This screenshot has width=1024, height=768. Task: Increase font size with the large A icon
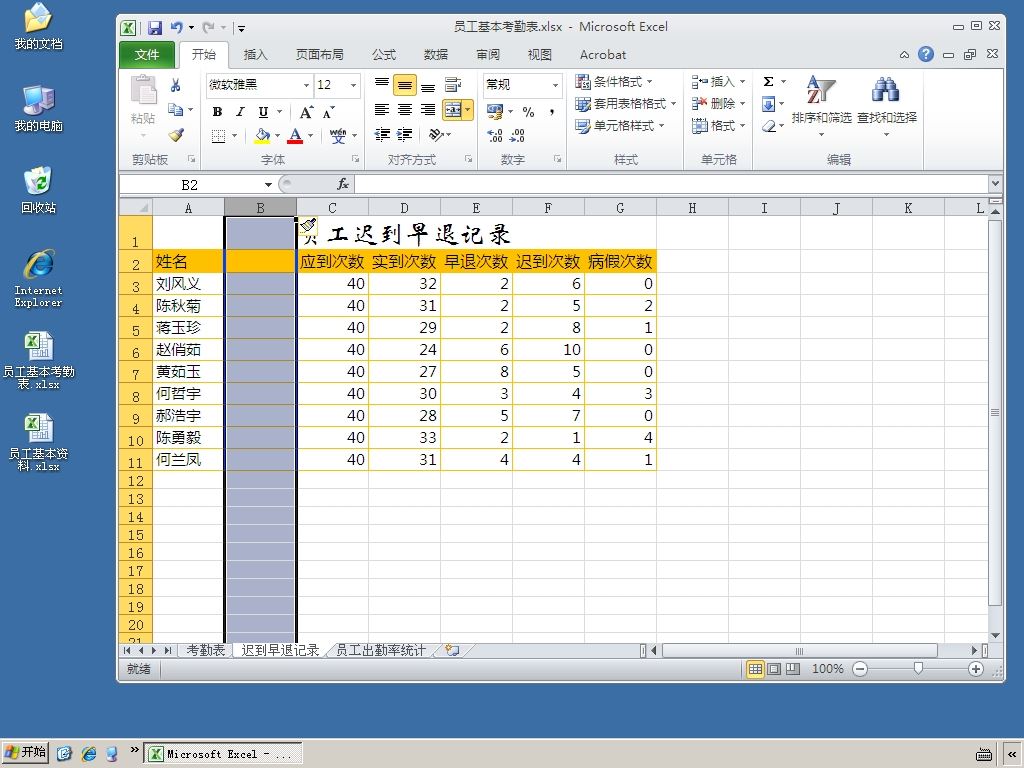(x=306, y=112)
